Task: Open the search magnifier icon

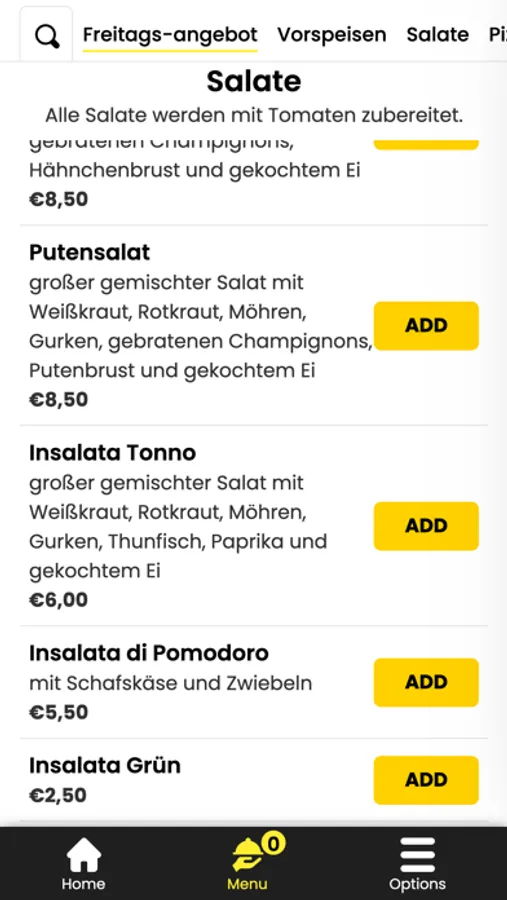Action: (47, 36)
